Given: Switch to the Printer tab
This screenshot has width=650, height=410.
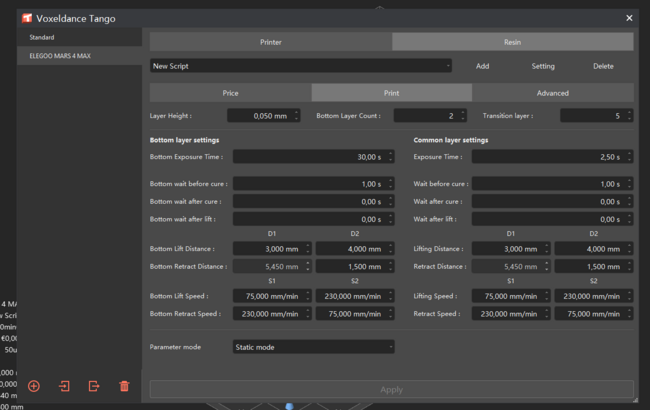Looking at the screenshot, I should (270, 42).
